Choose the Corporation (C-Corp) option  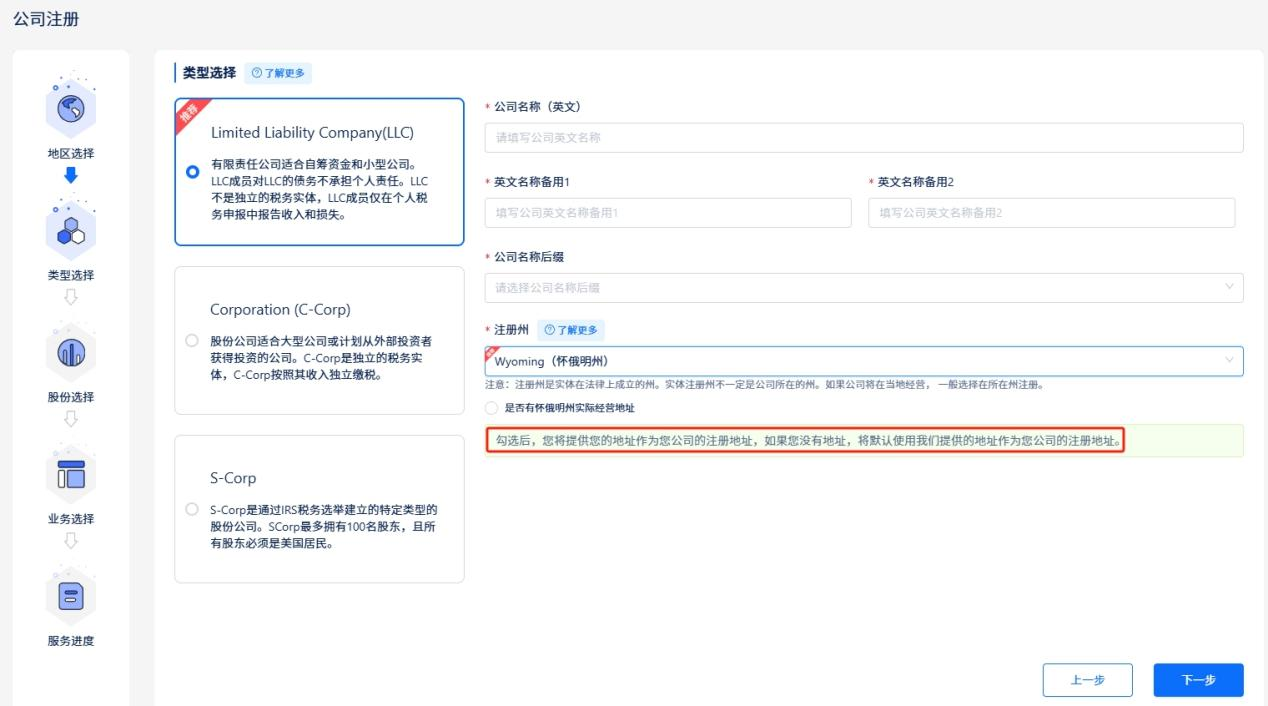point(190,339)
